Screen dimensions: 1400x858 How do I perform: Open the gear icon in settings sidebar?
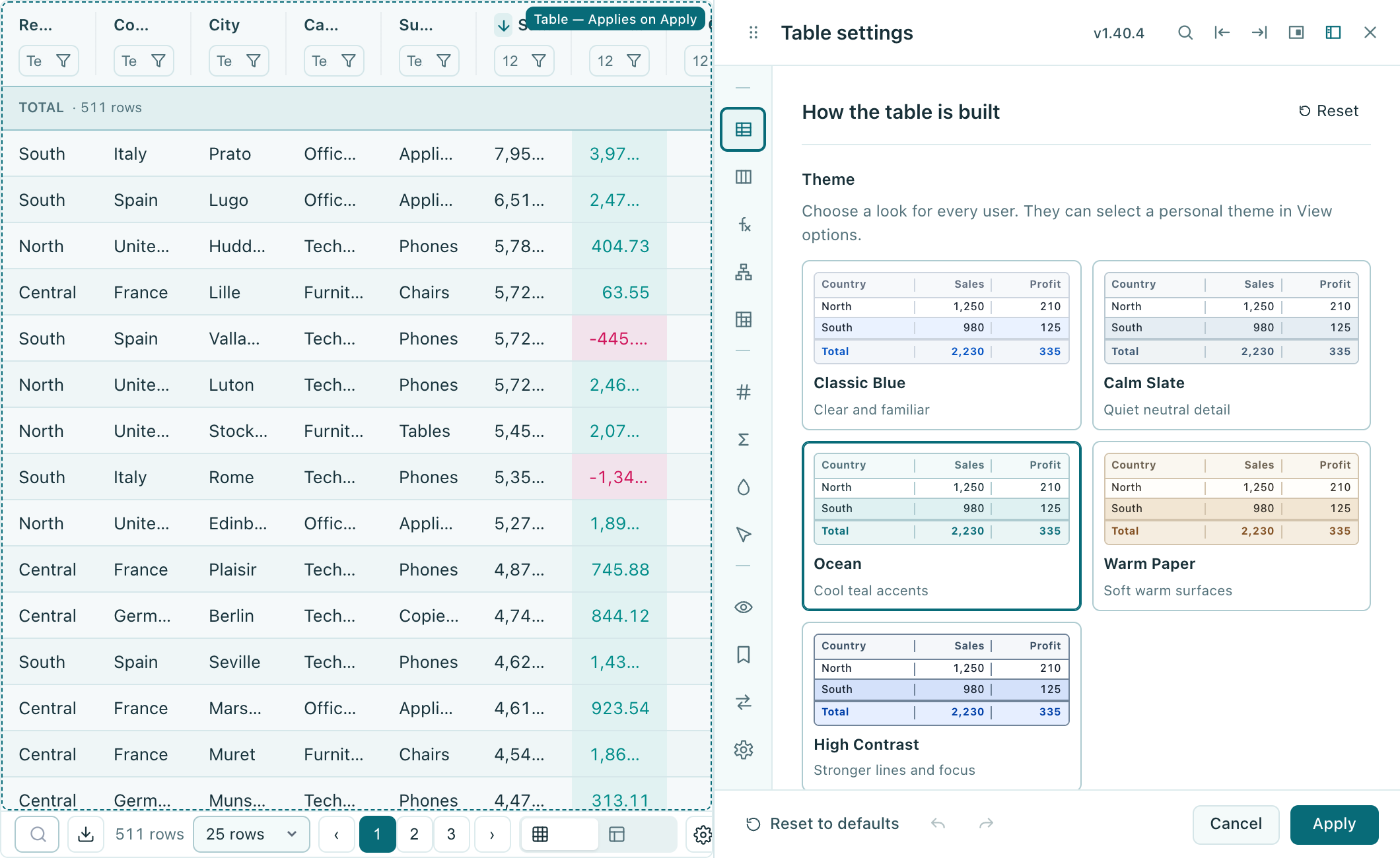coord(743,750)
